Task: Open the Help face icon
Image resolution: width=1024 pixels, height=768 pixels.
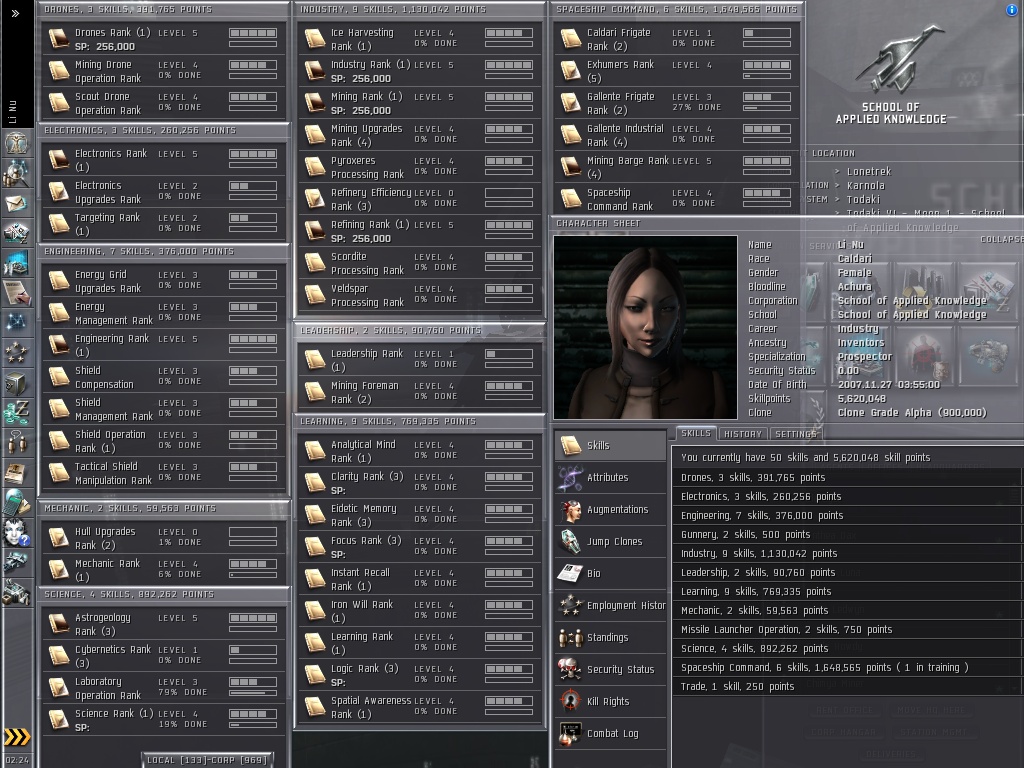Action: click(x=16, y=532)
